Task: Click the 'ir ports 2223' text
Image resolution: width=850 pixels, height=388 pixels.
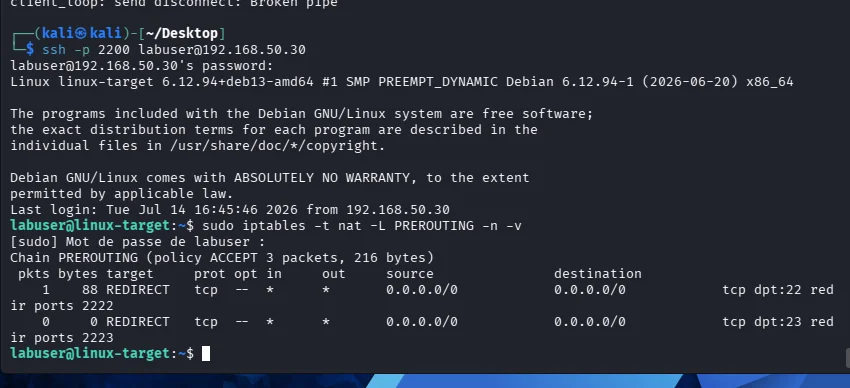Action: coord(62,338)
